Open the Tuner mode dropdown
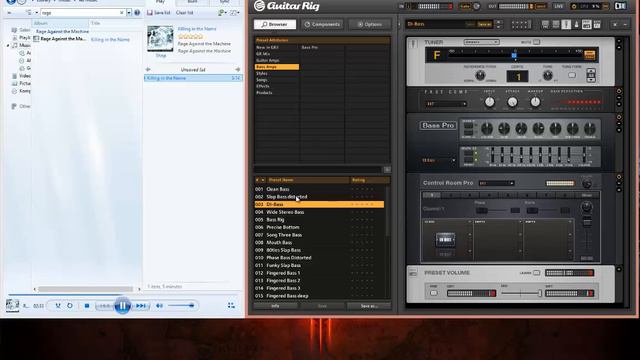 coord(481,42)
